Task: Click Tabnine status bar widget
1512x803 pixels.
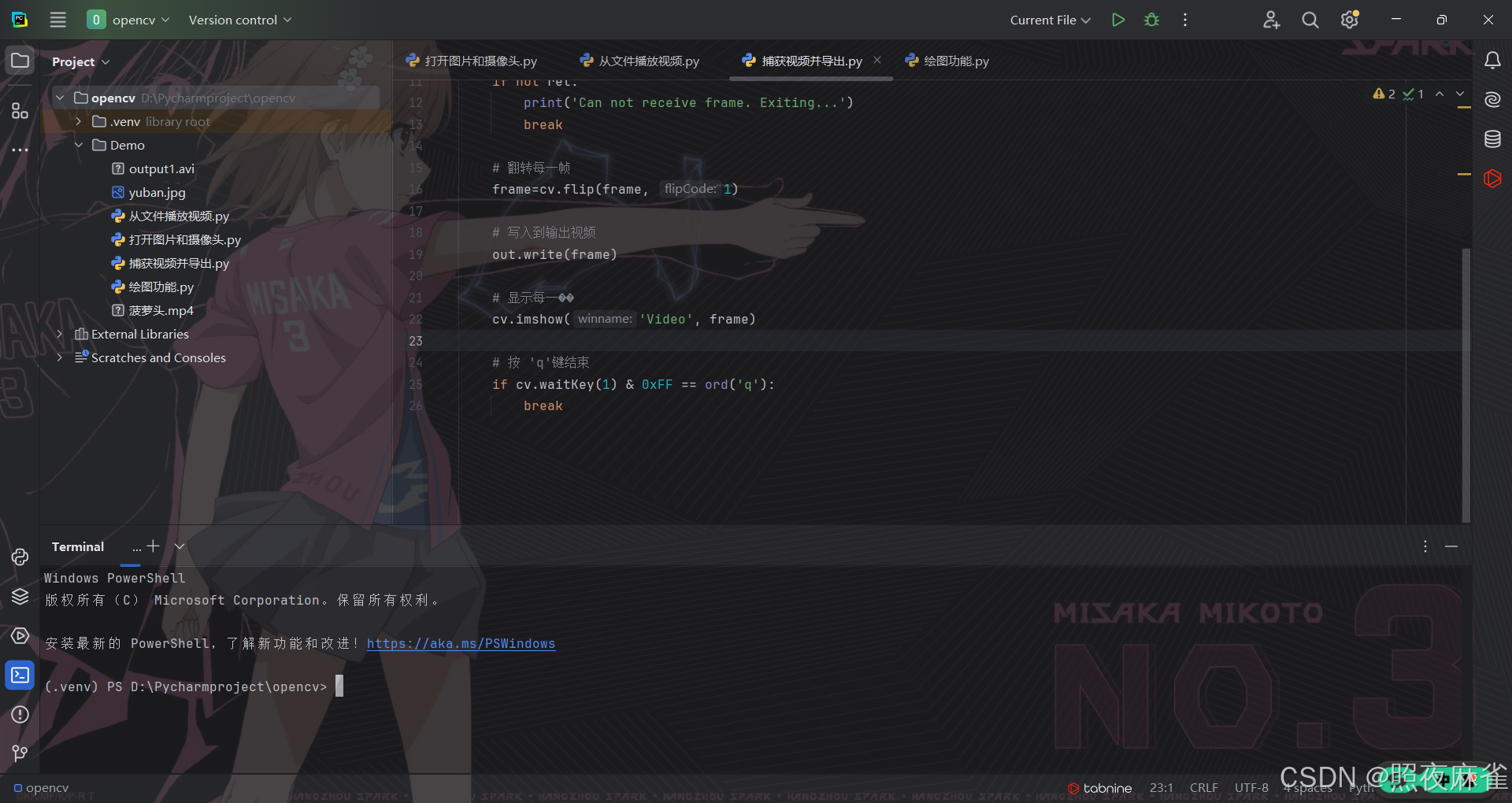Action: pyautogui.click(x=1099, y=788)
